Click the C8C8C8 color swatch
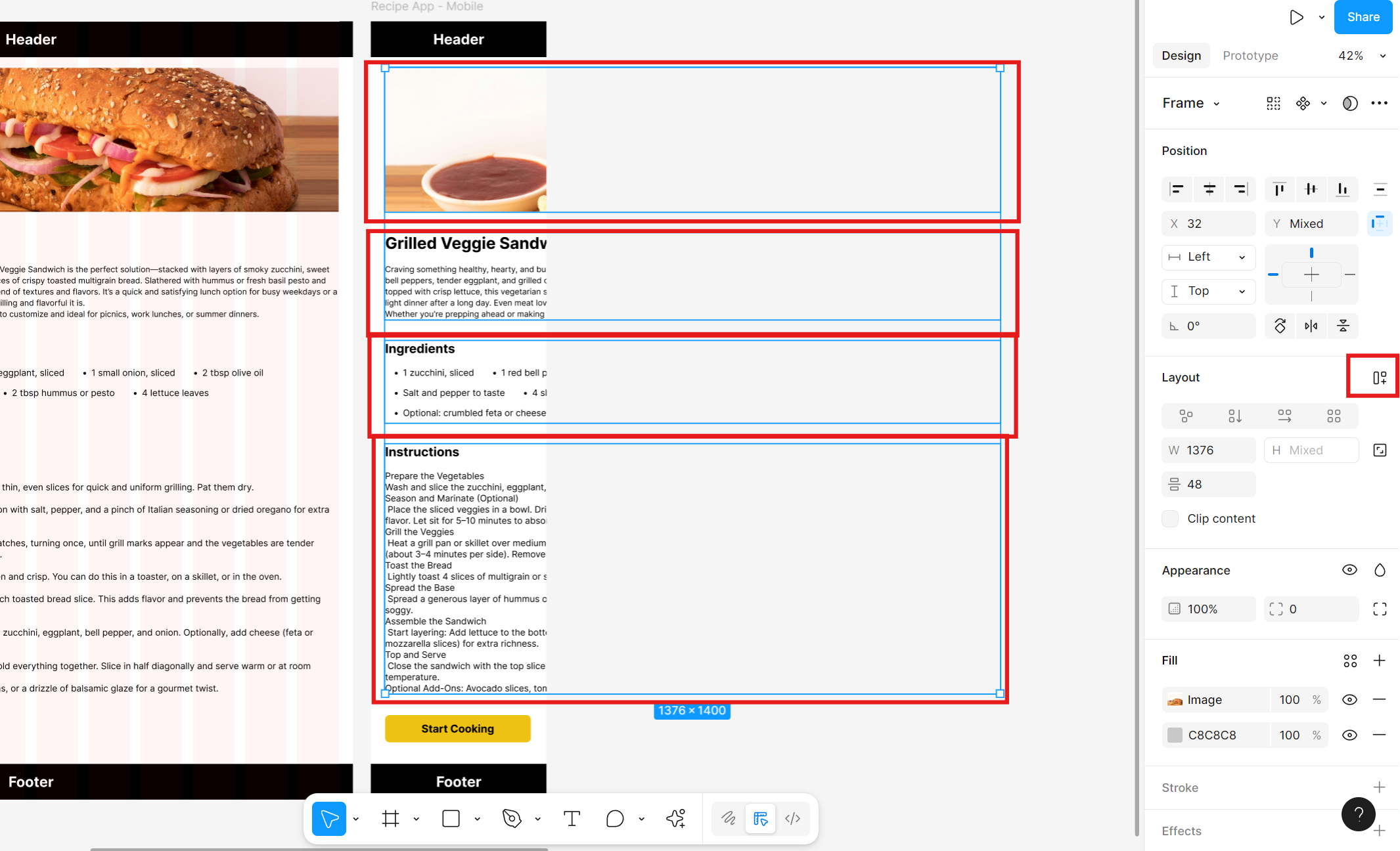 pyautogui.click(x=1175, y=735)
